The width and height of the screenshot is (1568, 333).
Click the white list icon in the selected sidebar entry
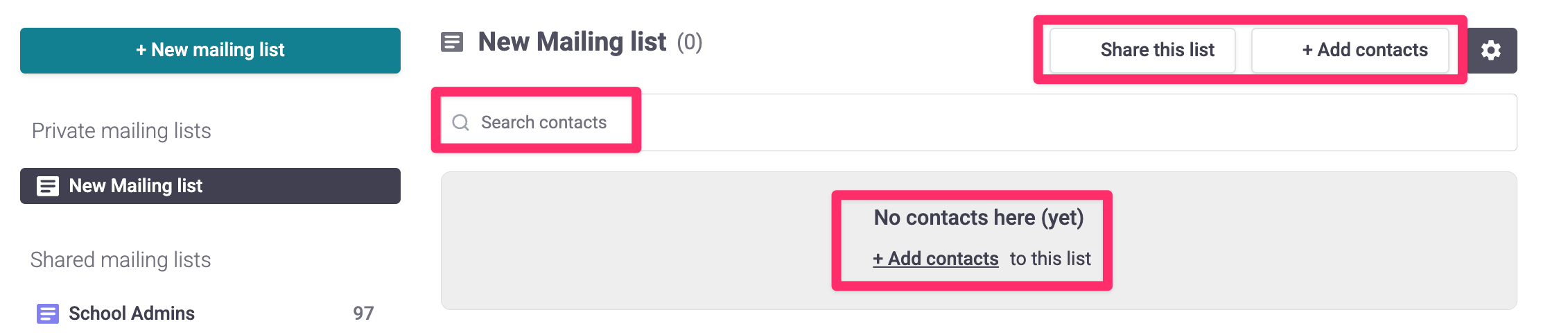[47, 186]
